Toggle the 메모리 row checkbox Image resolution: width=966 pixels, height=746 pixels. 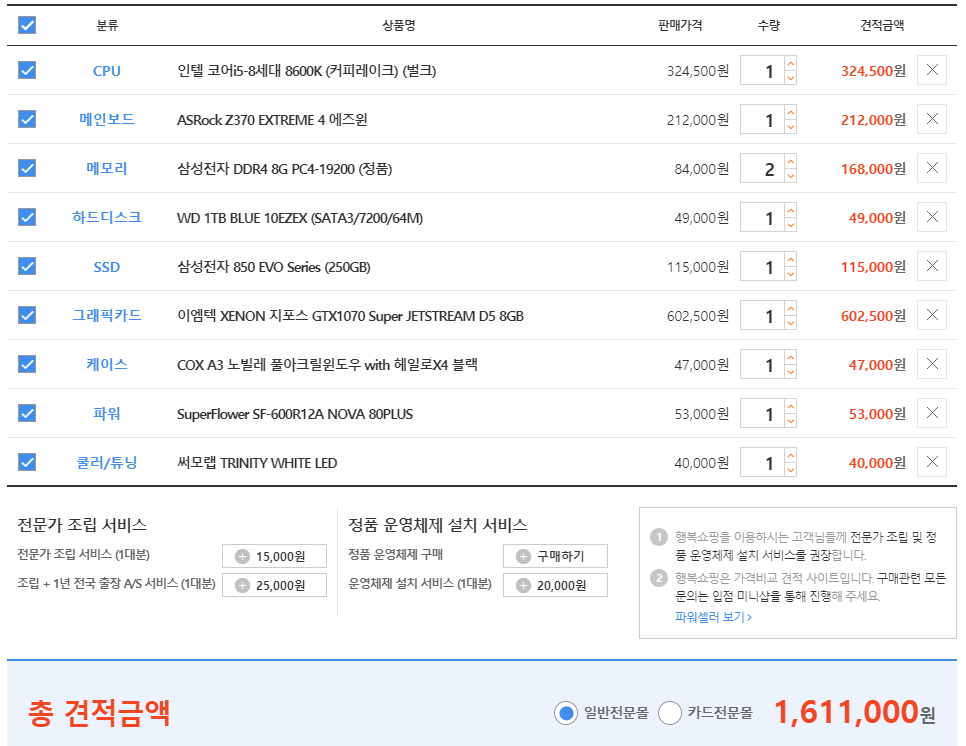coord(27,168)
